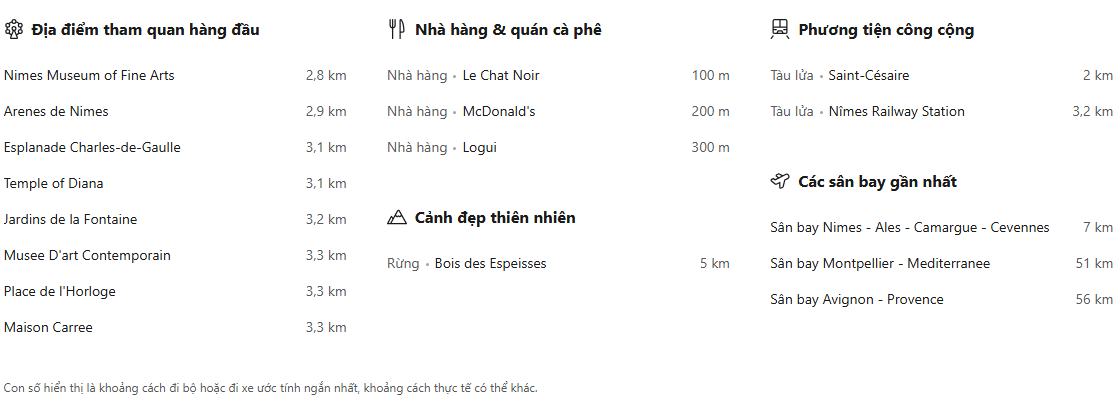Open Nîmes Railway Station entry
The width and height of the screenshot is (1116, 419).
click(896, 112)
